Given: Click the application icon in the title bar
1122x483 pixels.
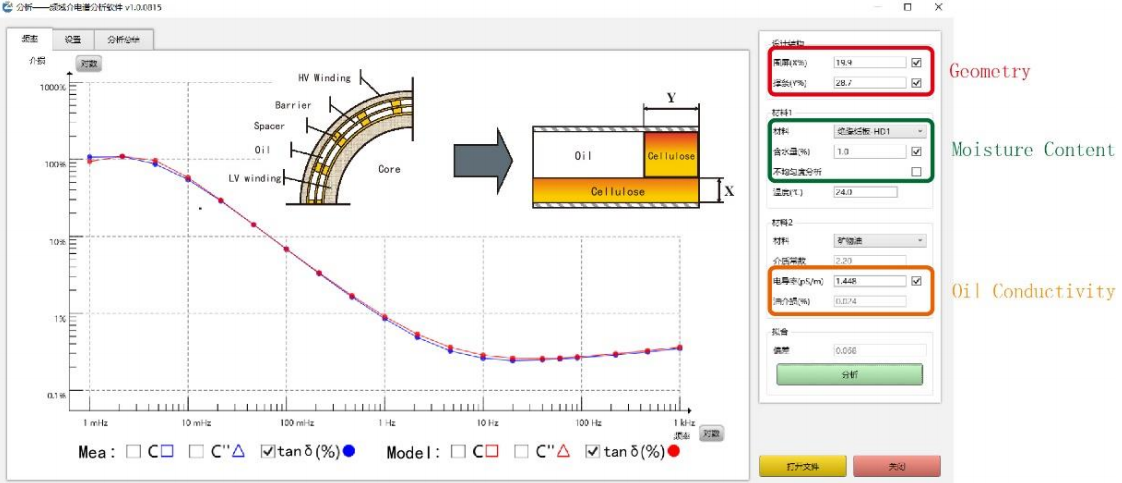Looking at the screenshot, I should 7,6.
